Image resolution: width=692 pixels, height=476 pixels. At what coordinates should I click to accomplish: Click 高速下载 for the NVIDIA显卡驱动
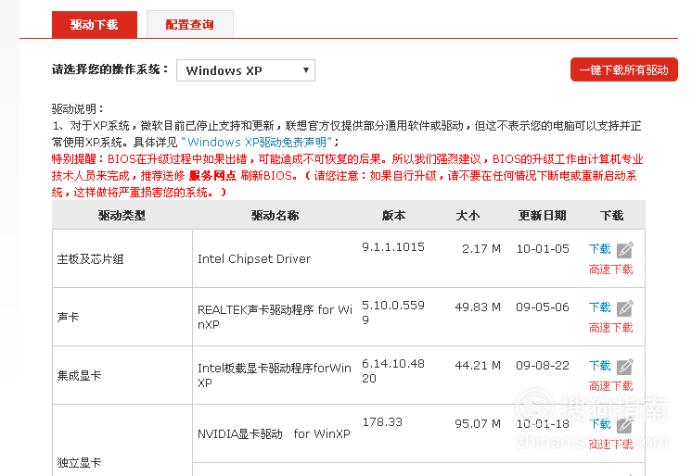(611, 444)
